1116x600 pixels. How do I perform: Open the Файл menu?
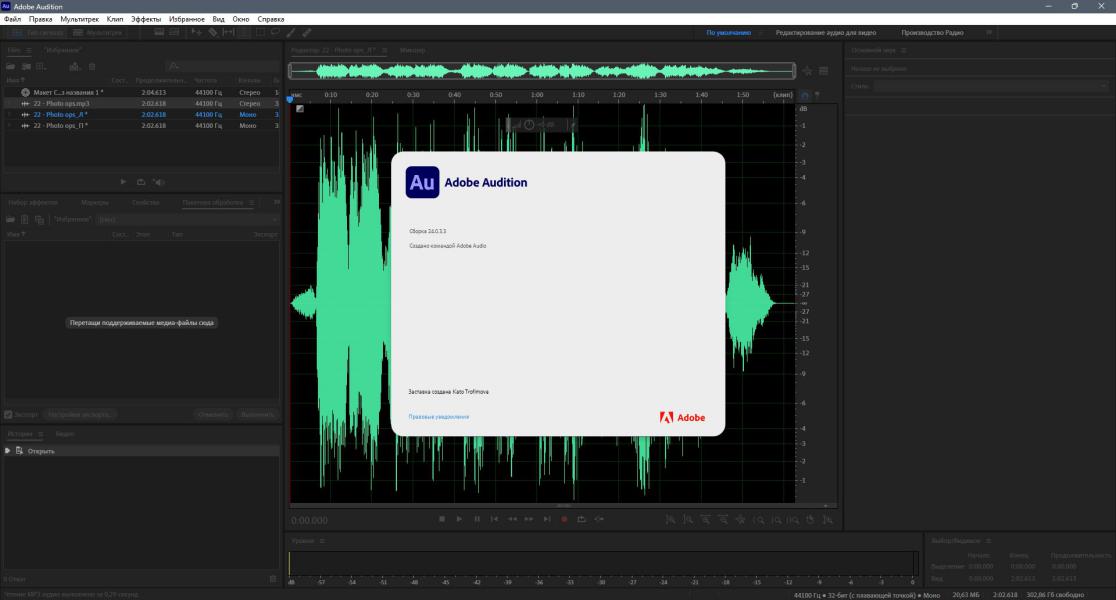[12, 19]
